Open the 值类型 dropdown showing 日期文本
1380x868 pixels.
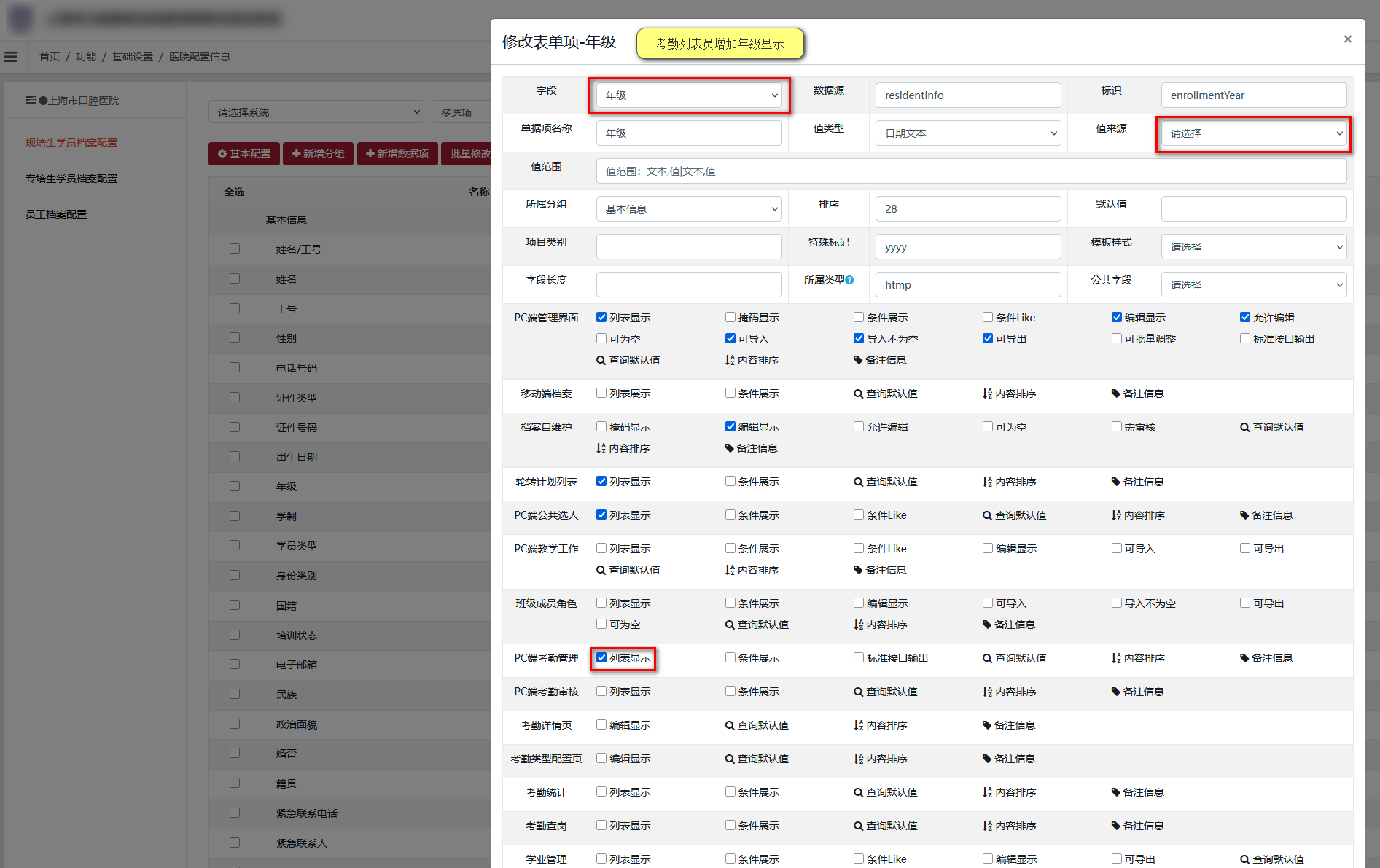point(968,133)
